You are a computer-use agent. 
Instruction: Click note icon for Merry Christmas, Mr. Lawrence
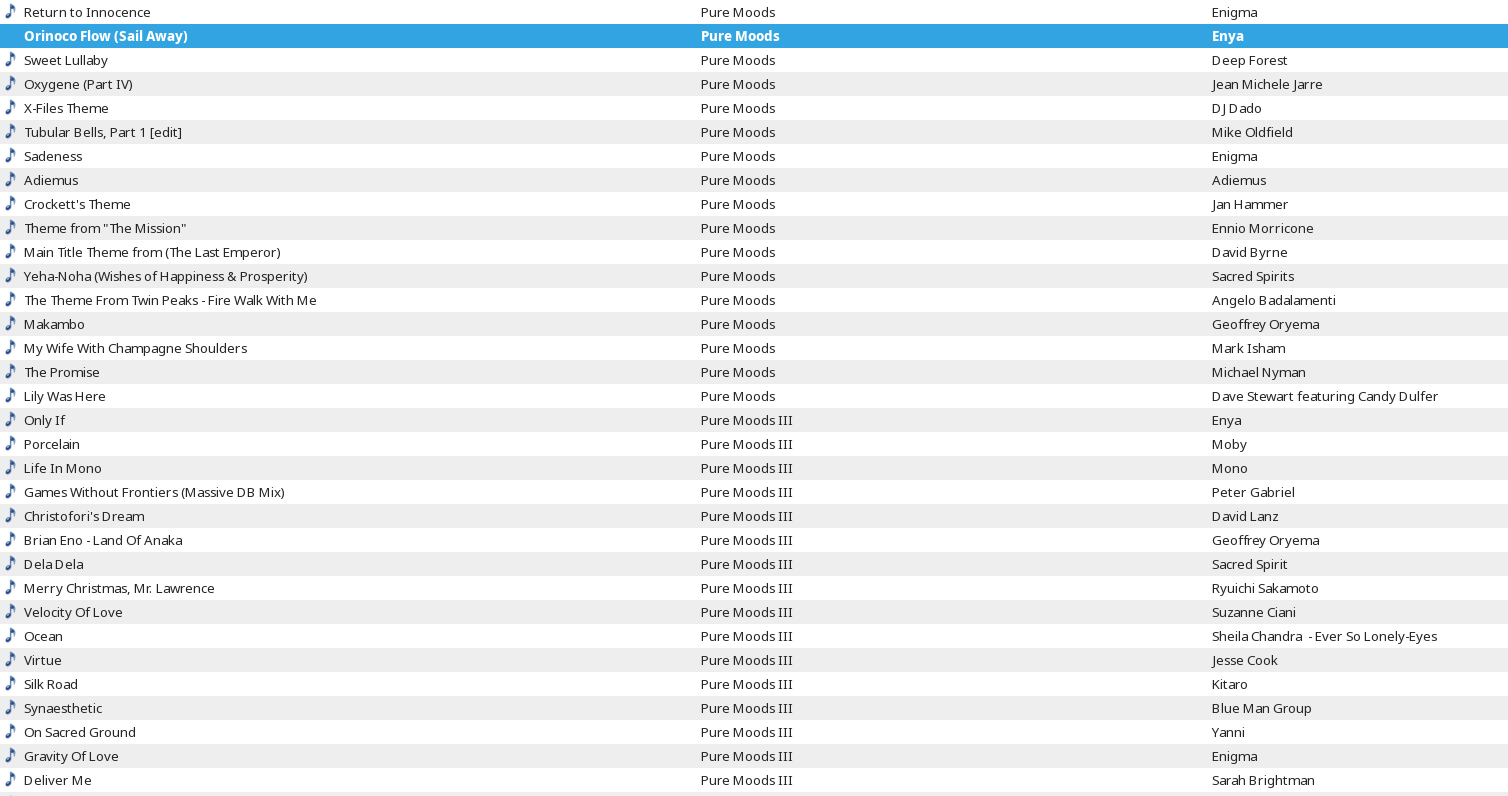click(x=11, y=587)
